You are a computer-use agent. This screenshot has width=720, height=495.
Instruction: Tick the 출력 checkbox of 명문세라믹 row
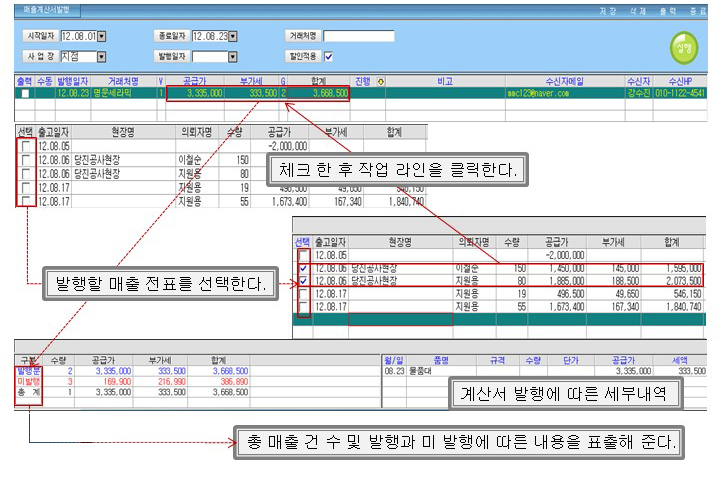[x=25, y=93]
